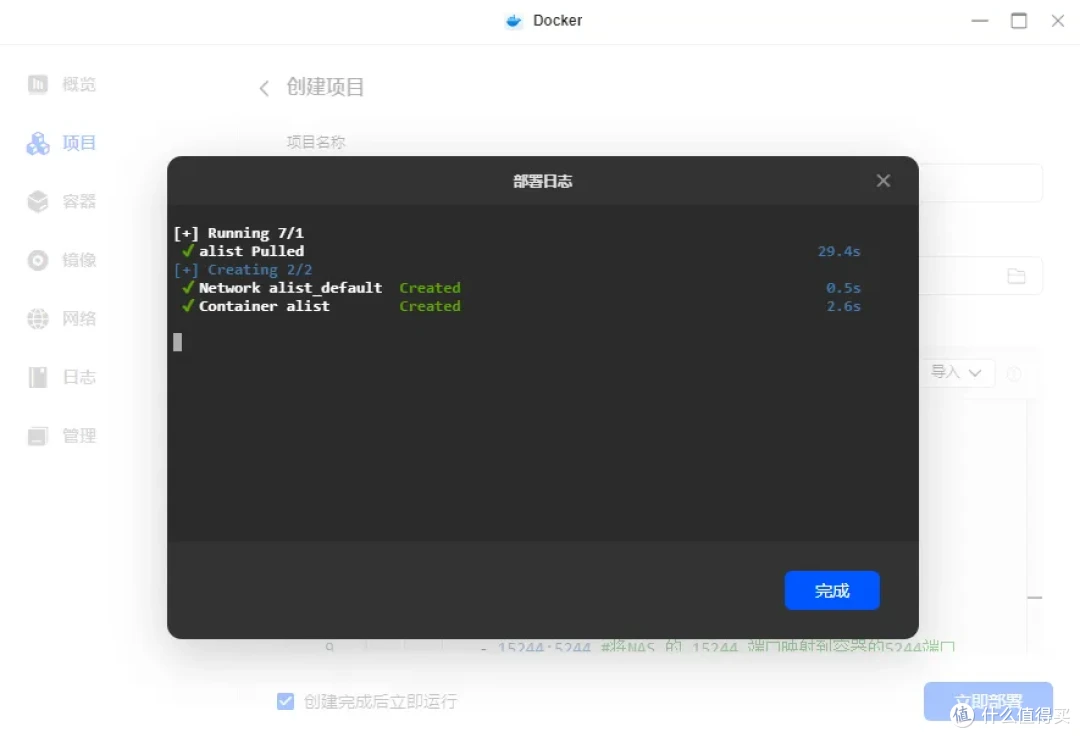1080x738 pixels.
Task: Select the '[+] Running 7/1' log line
Action: 238,233
